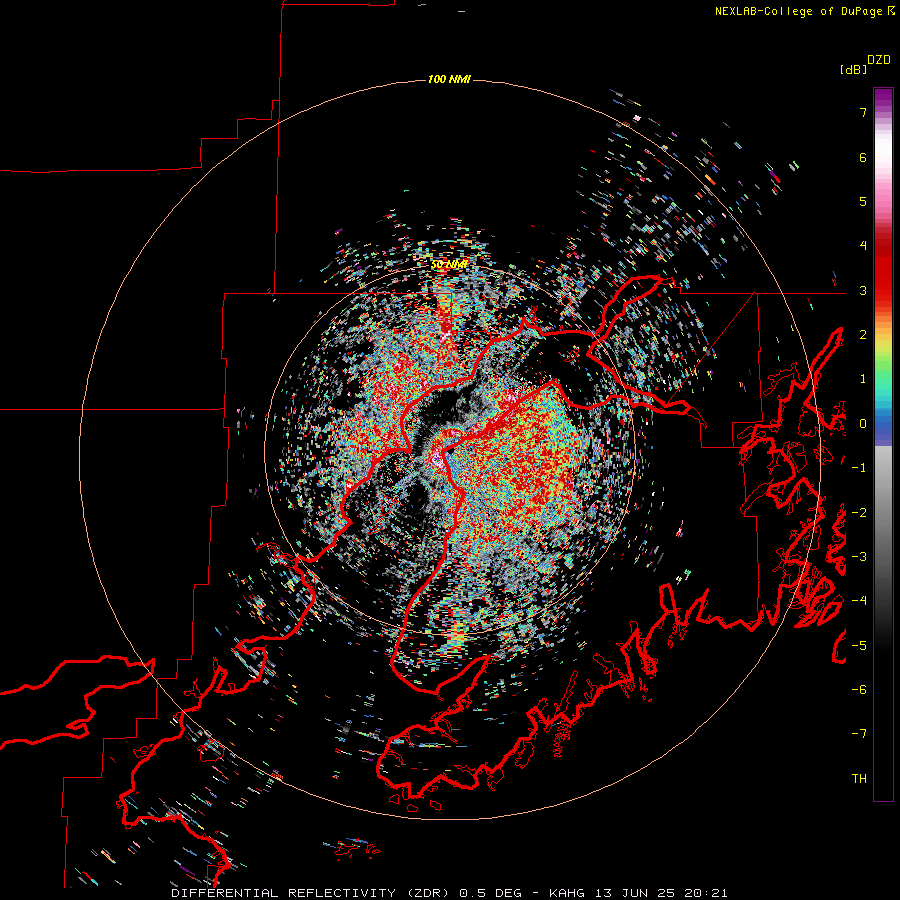
Task: Click the 4 value on the color scale
Action: coord(863,246)
